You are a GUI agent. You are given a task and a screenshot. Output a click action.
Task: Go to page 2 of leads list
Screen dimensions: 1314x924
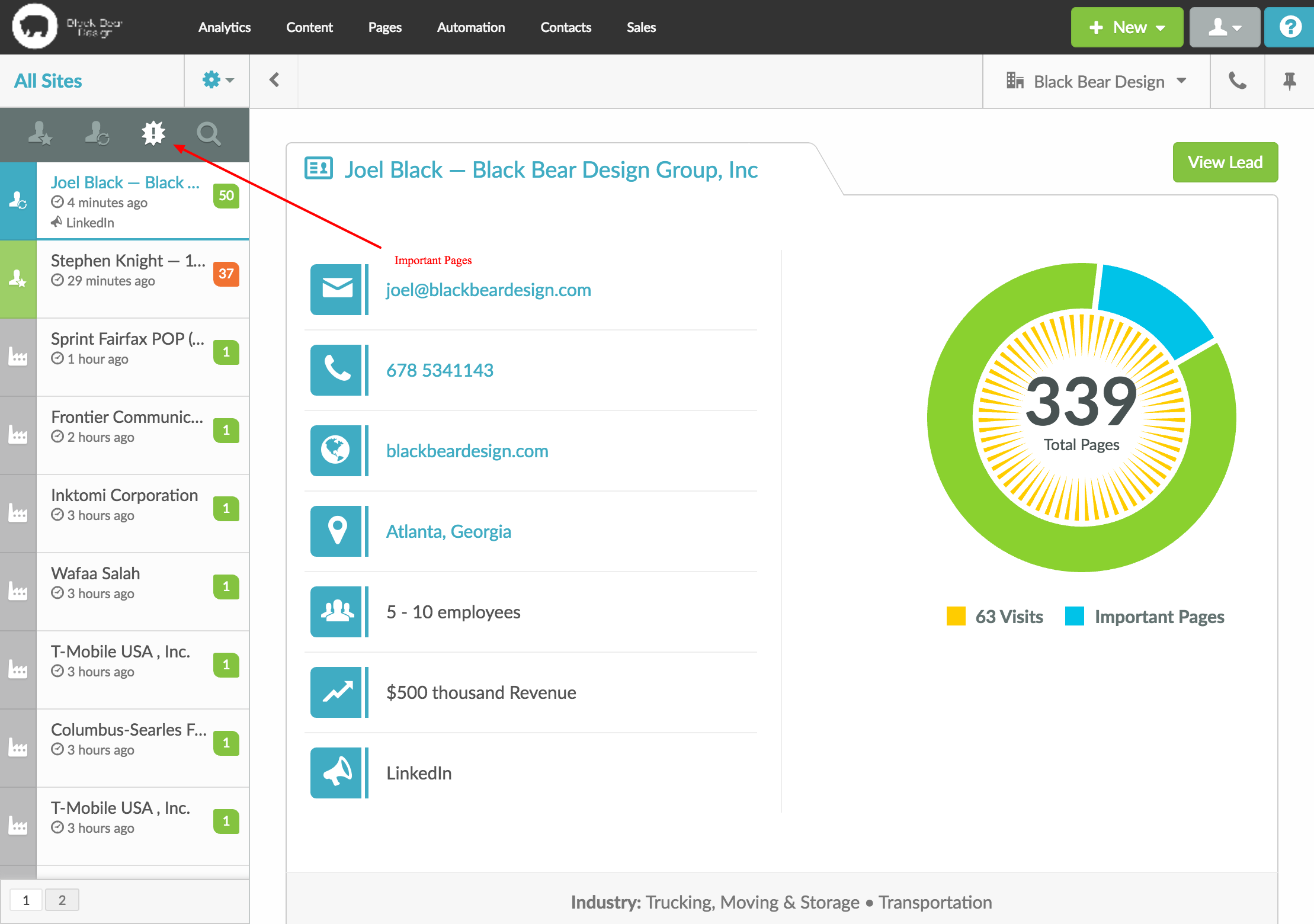tap(62, 900)
